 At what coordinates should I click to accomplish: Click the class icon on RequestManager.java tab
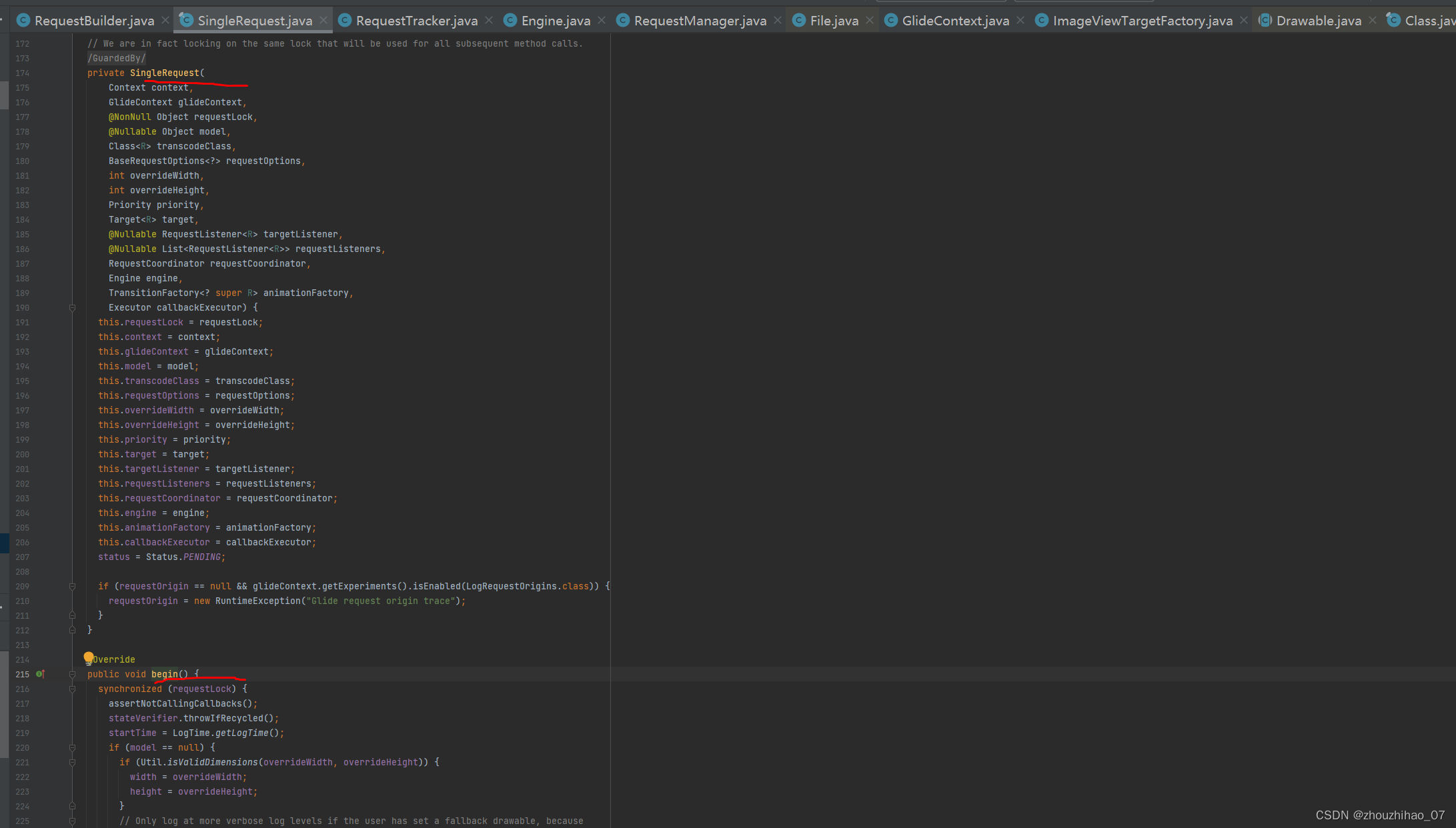click(x=623, y=21)
